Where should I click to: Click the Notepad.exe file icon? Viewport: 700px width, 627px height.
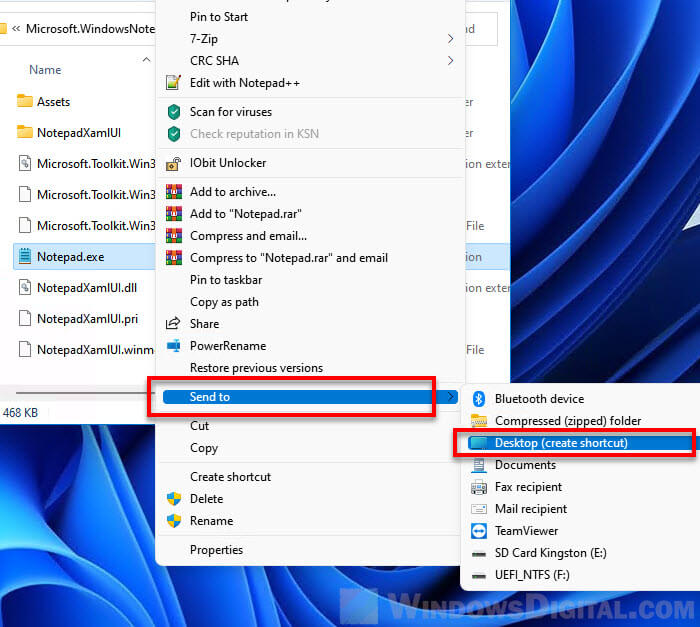[25, 256]
